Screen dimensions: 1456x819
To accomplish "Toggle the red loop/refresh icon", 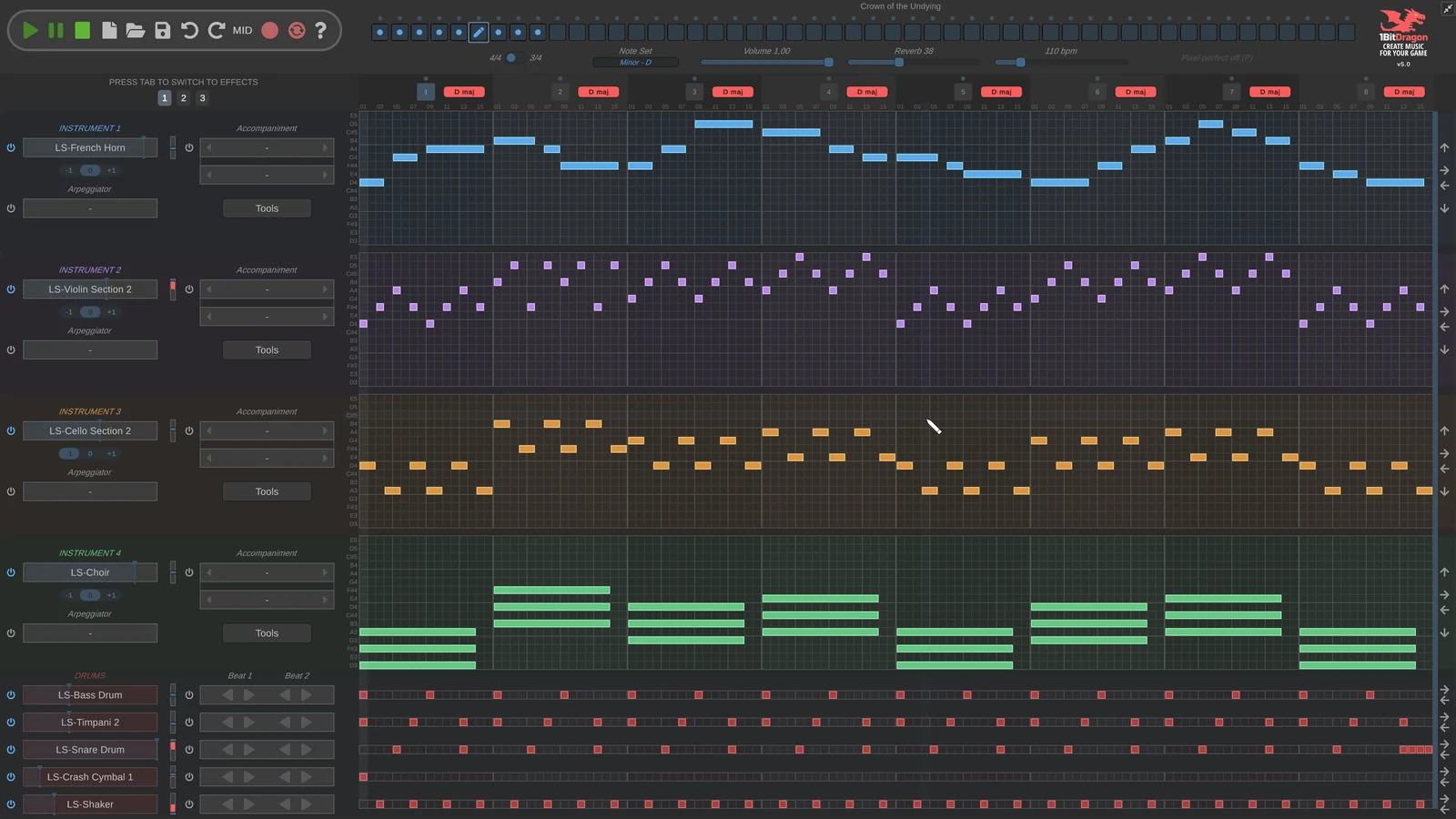I will coord(297,30).
